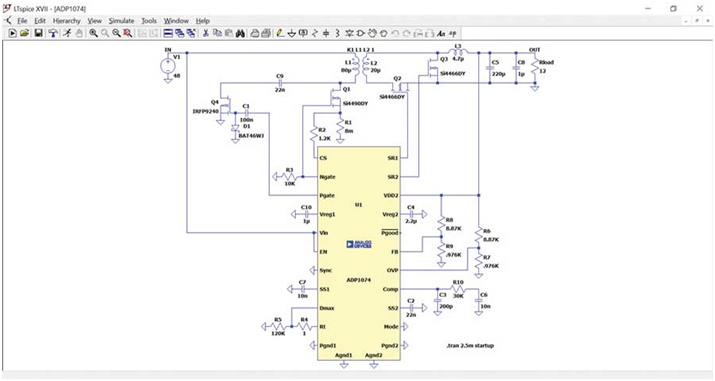The width and height of the screenshot is (715, 381).
Task: Click the .tran 2.5m startup directive
Action: [x=470, y=345]
